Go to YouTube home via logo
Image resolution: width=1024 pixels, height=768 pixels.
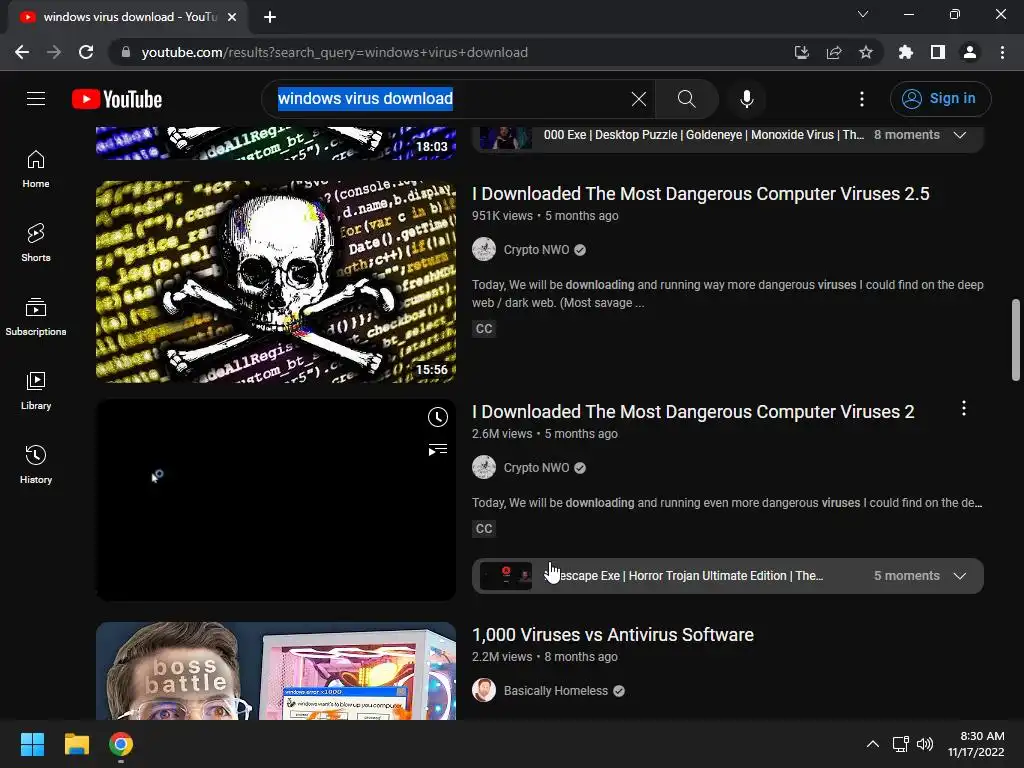(x=117, y=99)
